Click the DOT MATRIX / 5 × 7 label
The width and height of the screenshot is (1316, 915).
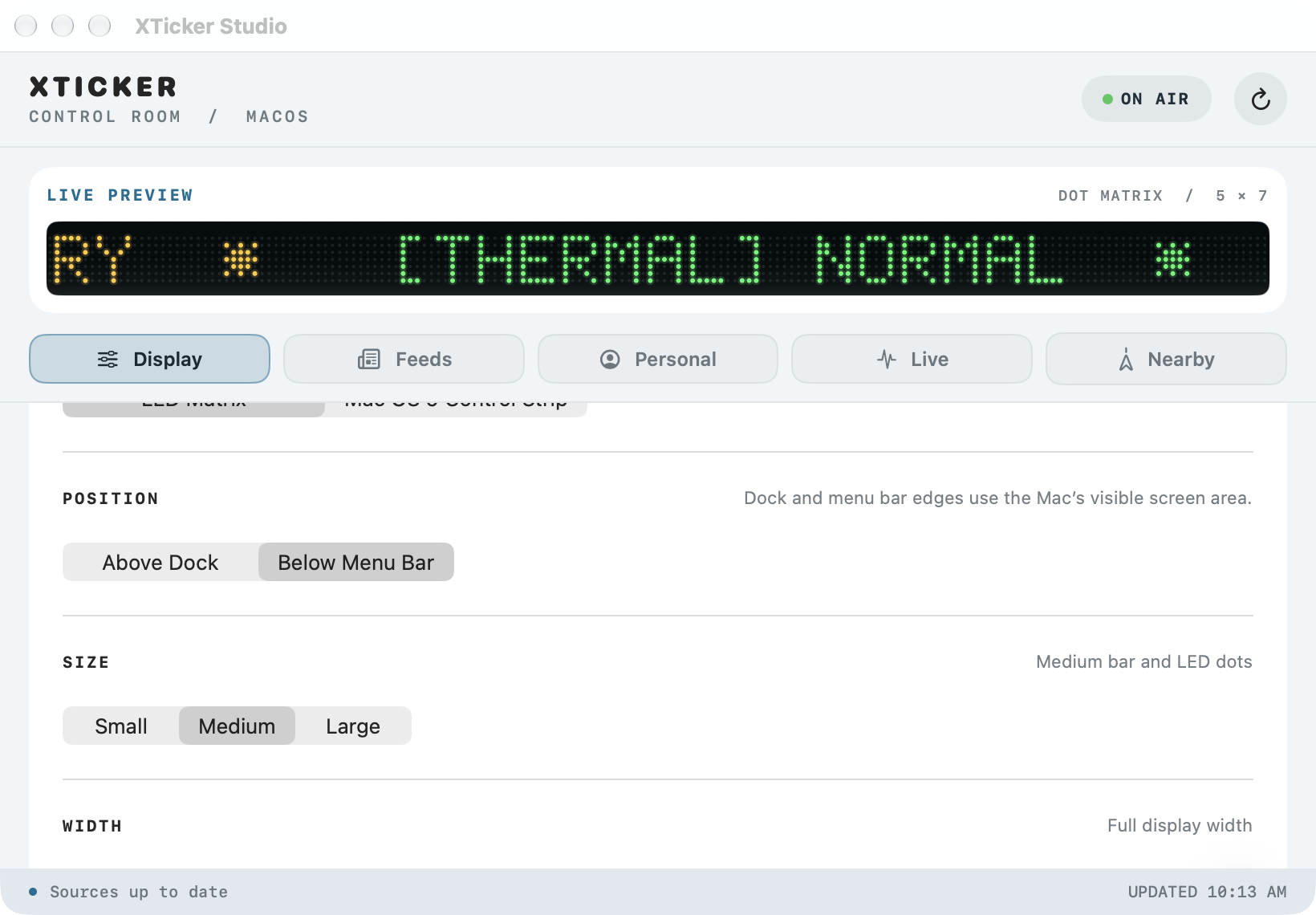[1163, 195]
